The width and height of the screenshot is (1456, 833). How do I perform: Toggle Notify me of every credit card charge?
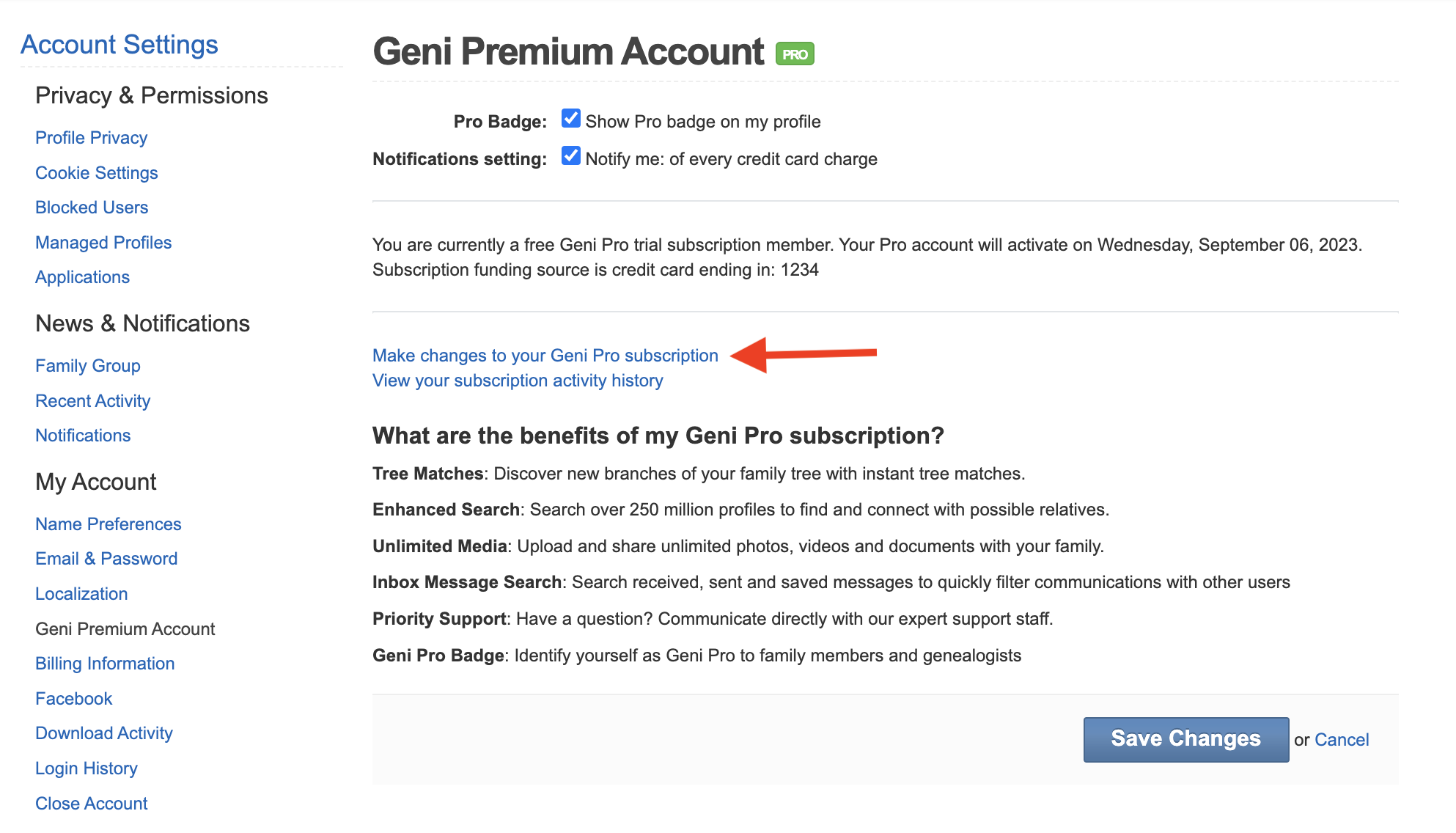(571, 156)
